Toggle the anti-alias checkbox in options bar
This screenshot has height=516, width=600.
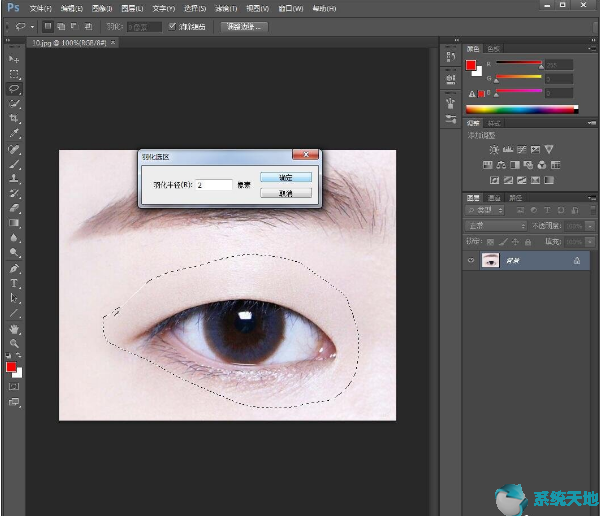pos(172,26)
